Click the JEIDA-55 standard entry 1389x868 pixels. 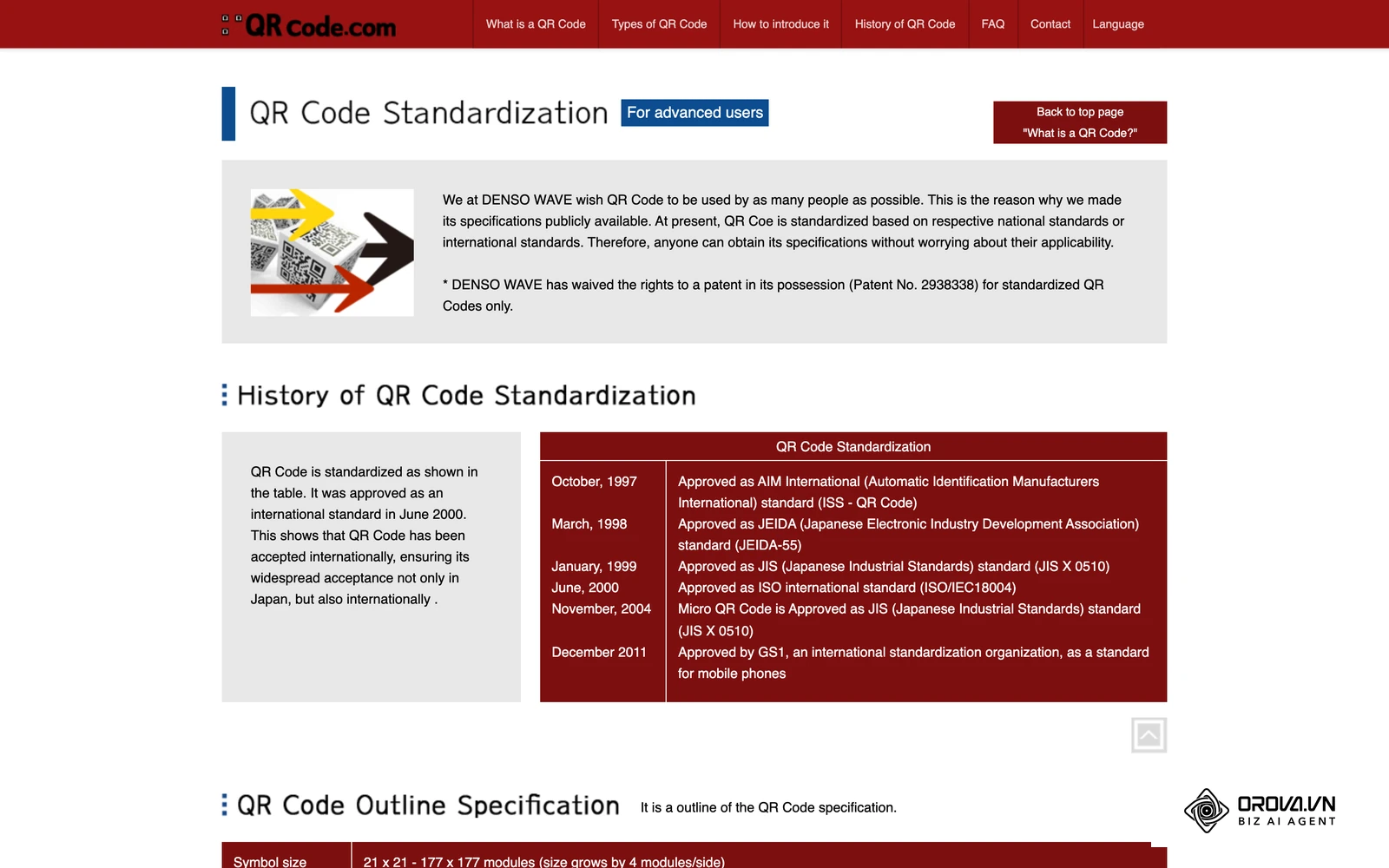[908, 535]
